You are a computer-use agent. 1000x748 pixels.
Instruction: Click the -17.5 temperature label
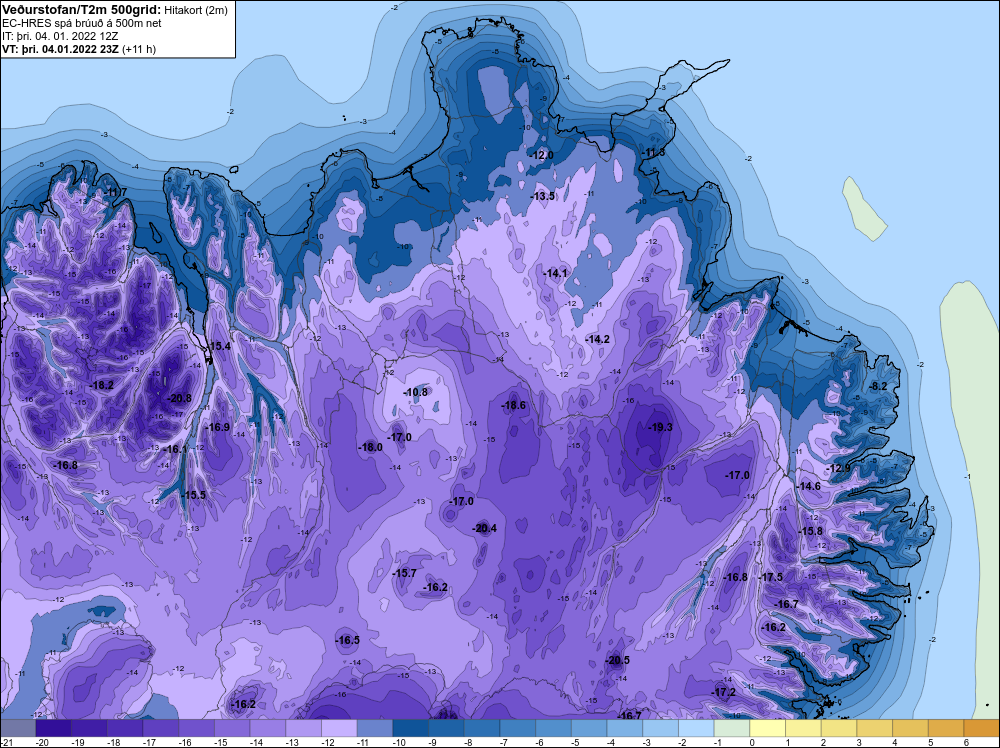(771, 576)
